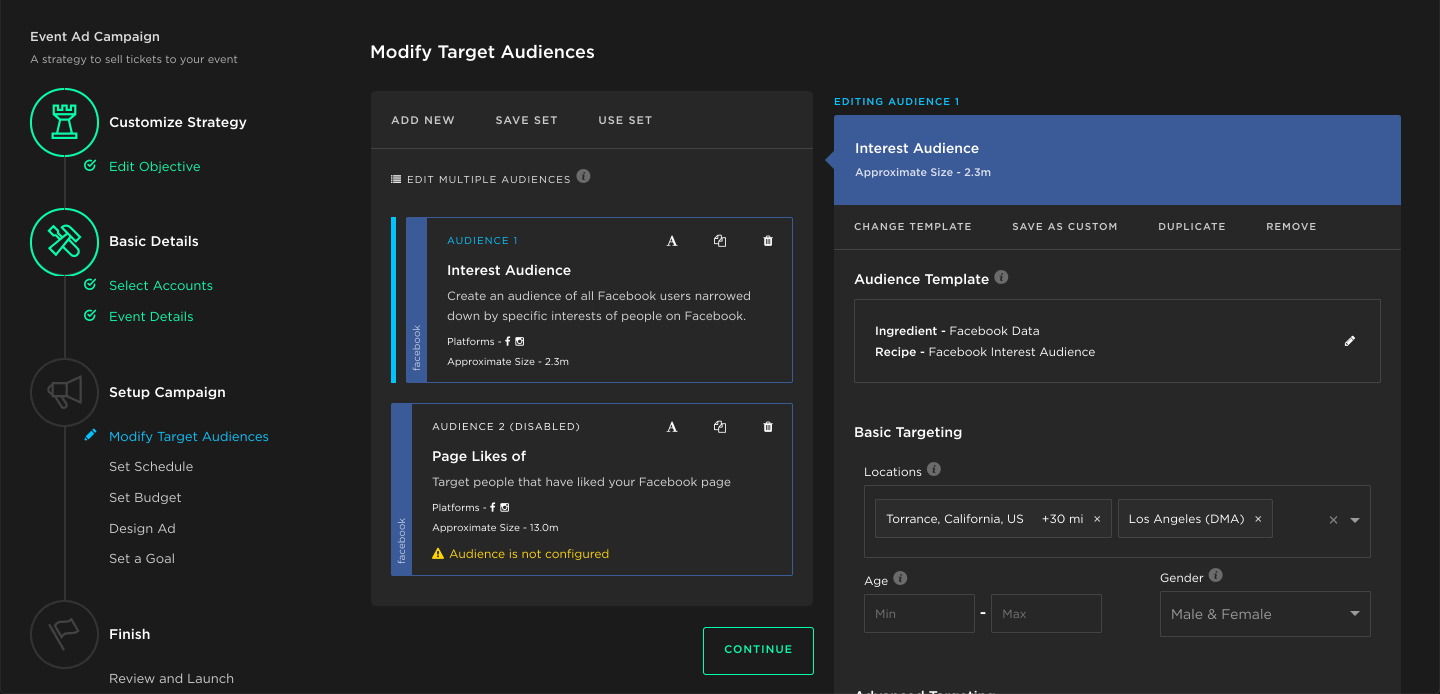The width and height of the screenshot is (1440, 694).
Task: Remove Los Angeles (DMA) location tag
Action: click(1258, 519)
